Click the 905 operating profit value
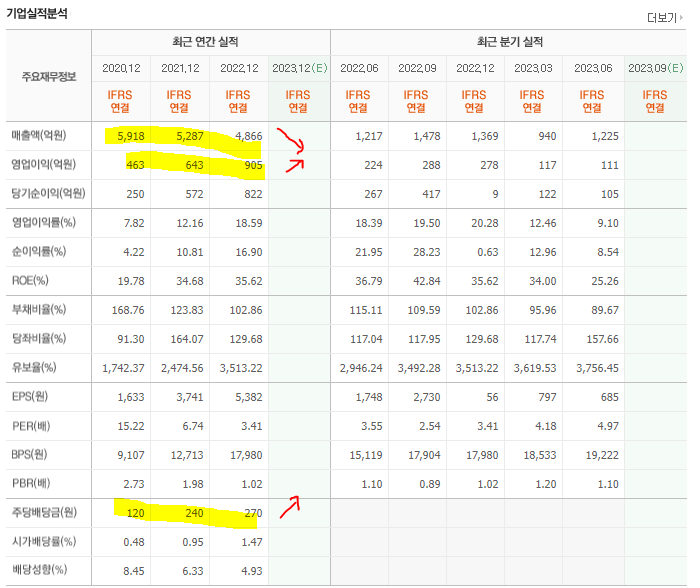Image resolution: width=700 pixels, height=588 pixels. (253, 165)
